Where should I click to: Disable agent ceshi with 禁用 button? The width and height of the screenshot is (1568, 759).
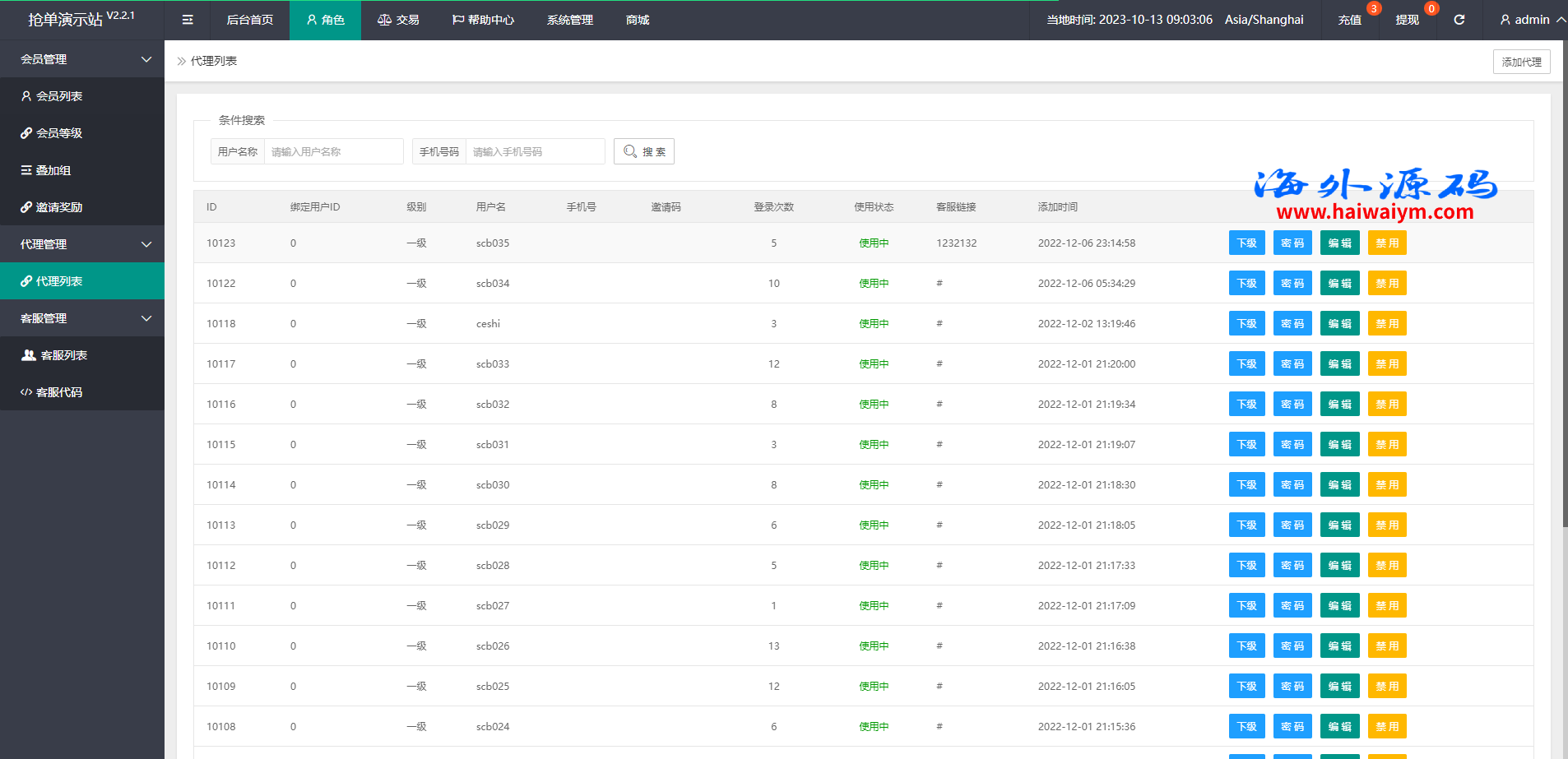click(1386, 324)
